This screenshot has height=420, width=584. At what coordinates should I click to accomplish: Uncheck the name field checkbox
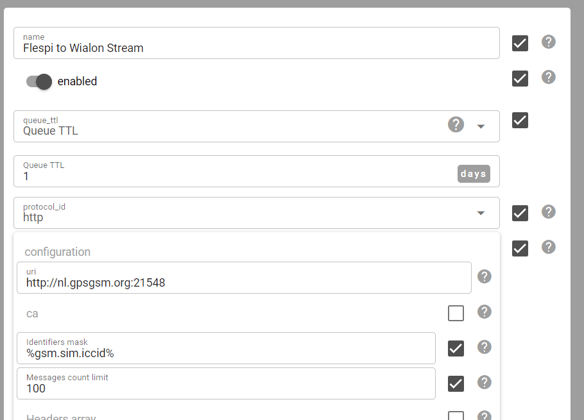coord(520,43)
